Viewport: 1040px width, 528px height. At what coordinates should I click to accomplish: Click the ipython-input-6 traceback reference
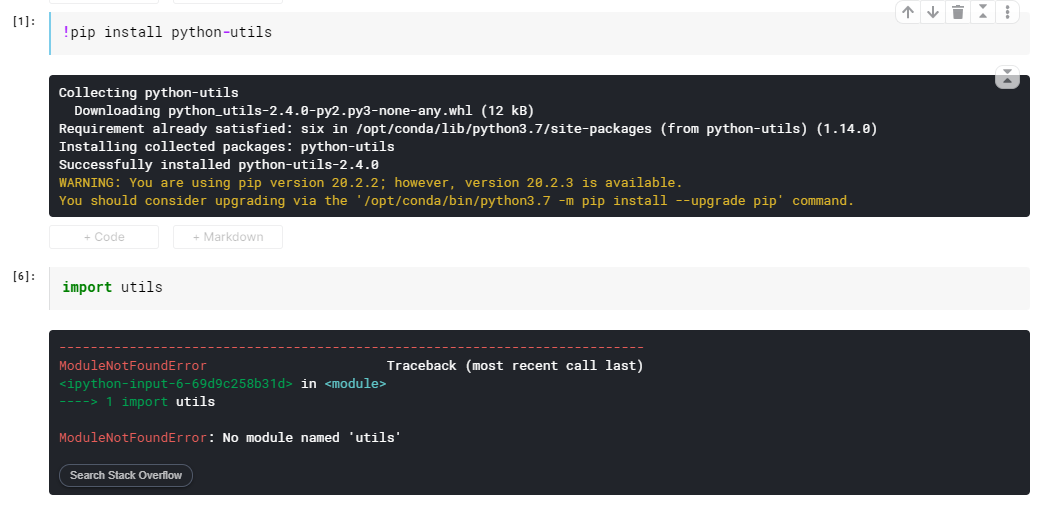176,383
